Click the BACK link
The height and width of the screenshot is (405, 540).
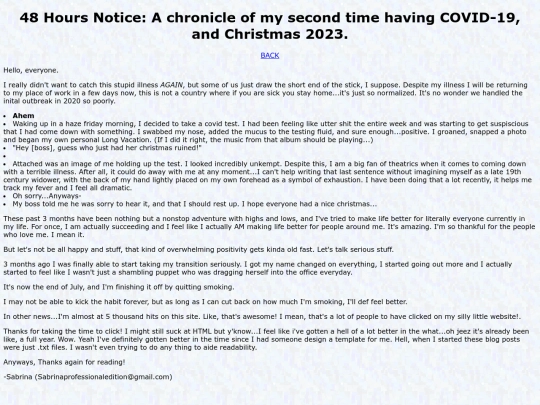pos(270,55)
